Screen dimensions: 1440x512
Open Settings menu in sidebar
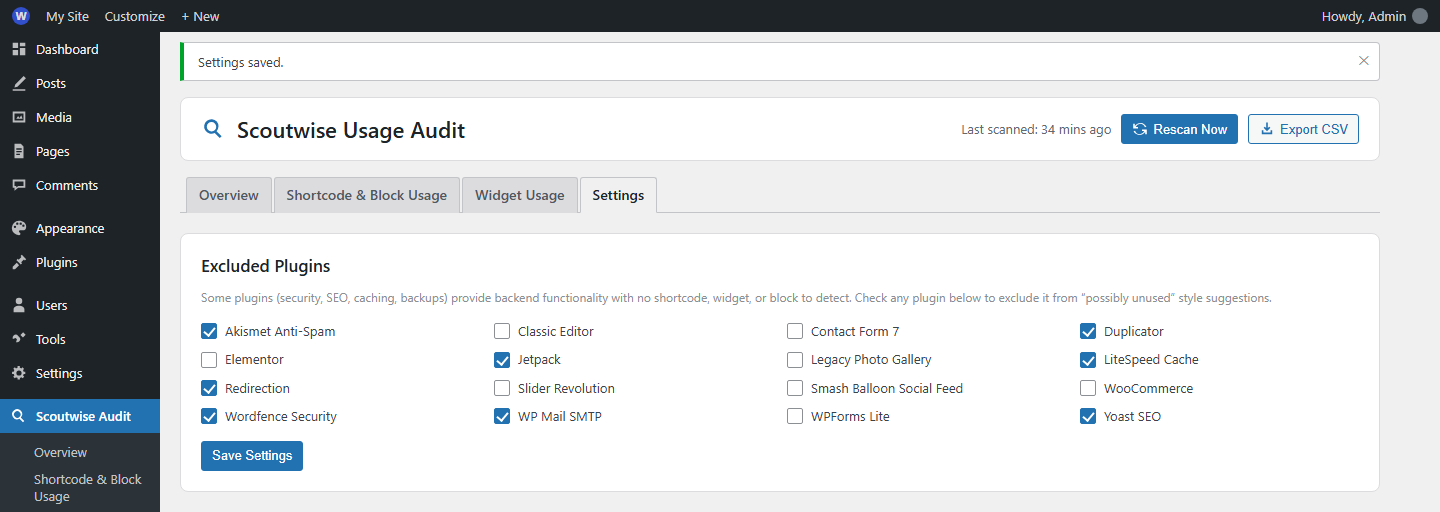coord(80,373)
